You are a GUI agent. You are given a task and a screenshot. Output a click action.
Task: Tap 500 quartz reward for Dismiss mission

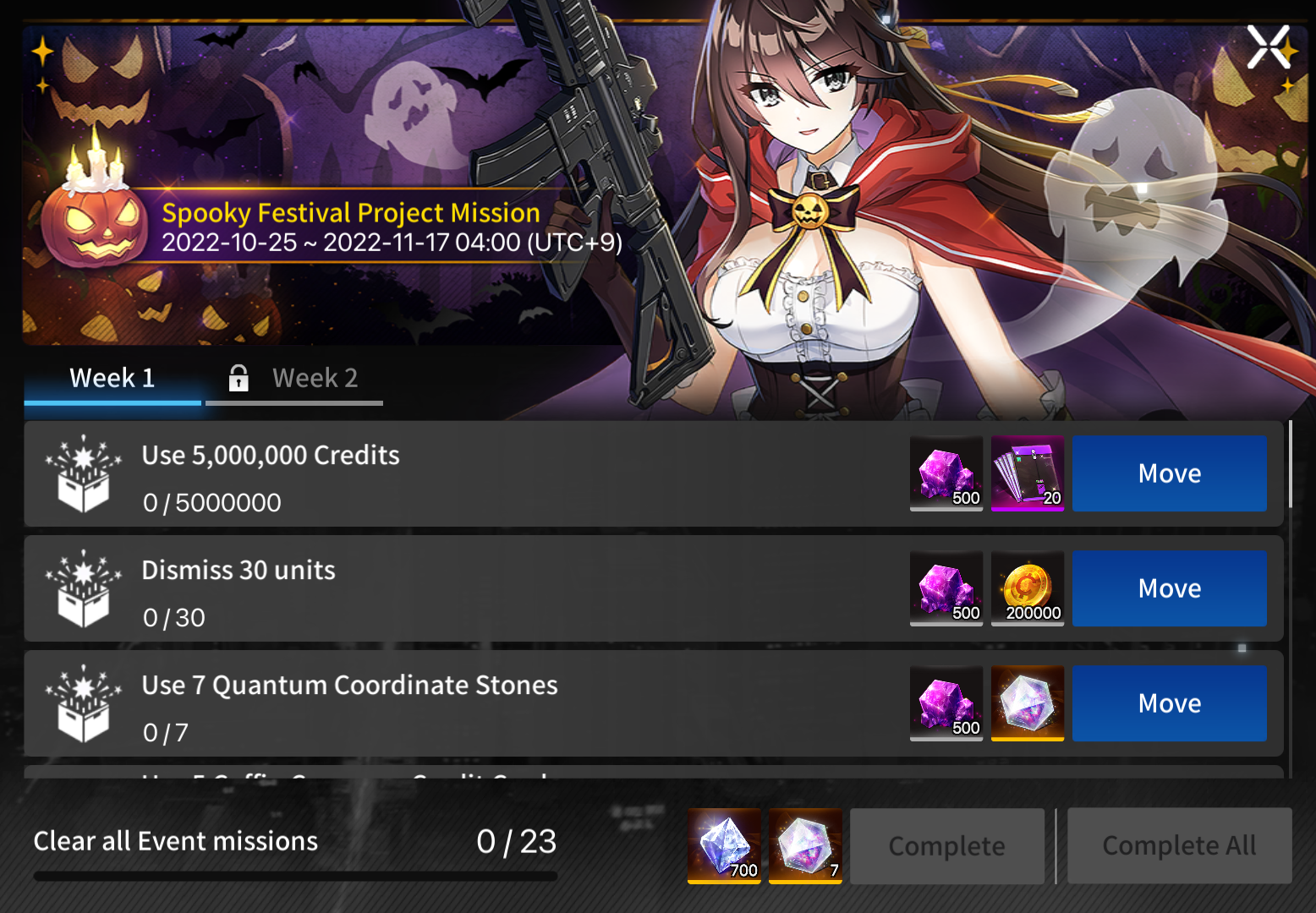click(946, 588)
